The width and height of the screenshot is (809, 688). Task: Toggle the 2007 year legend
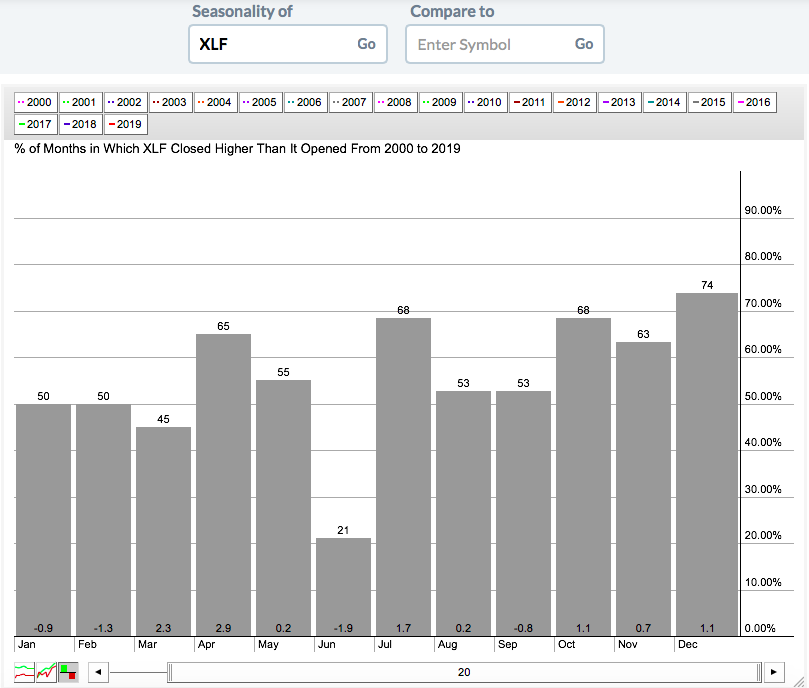click(x=350, y=102)
